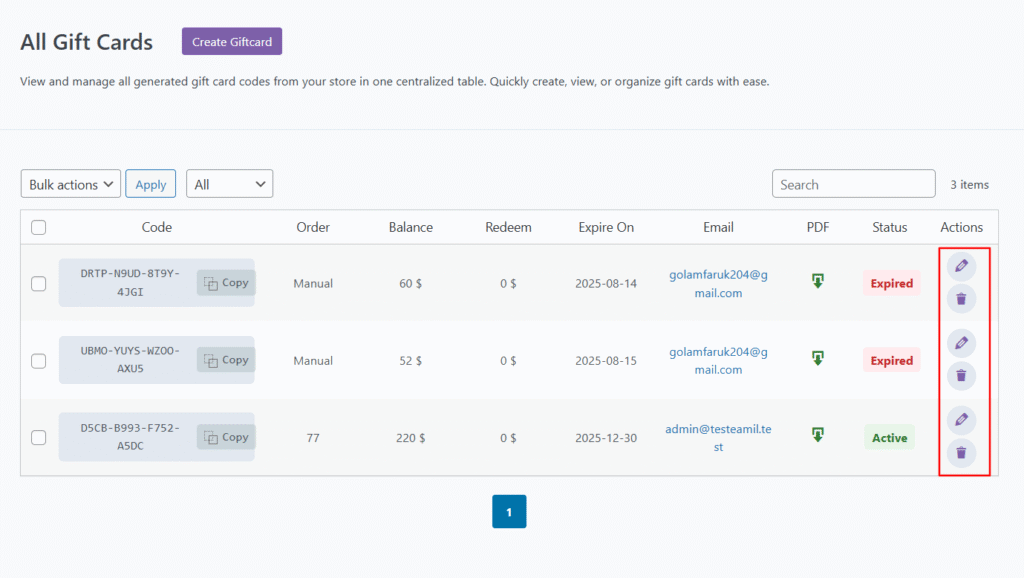Tick the select-all checkbox in table header
Screen dimensions: 1024x578
coord(39,227)
